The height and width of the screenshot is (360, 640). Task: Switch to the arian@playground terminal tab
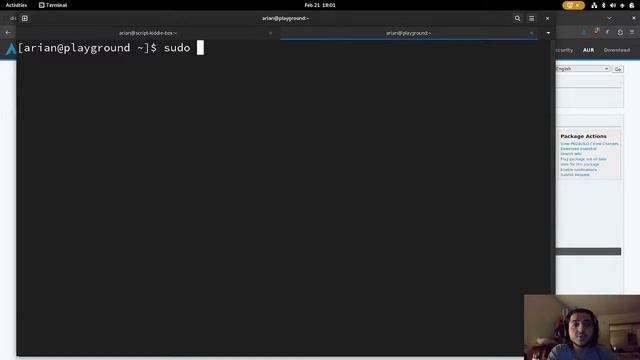[x=409, y=33]
